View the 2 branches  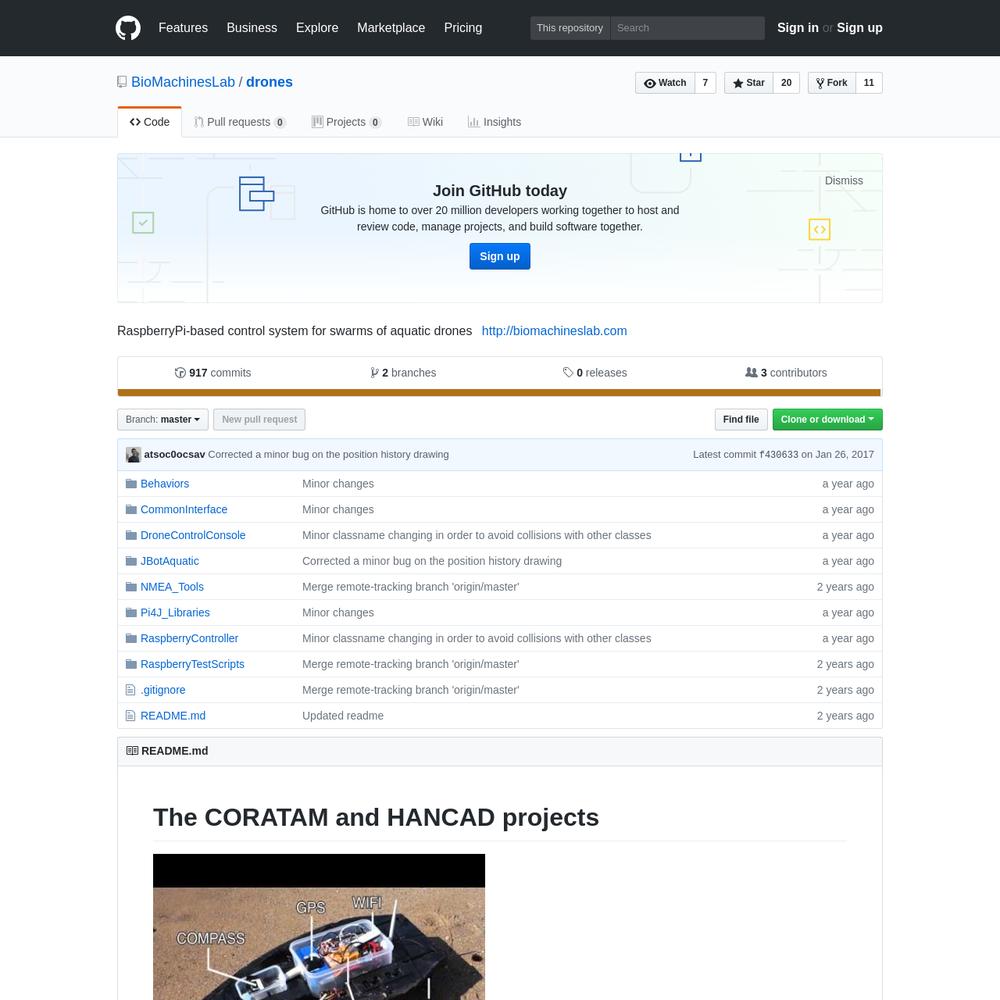tap(403, 372)
